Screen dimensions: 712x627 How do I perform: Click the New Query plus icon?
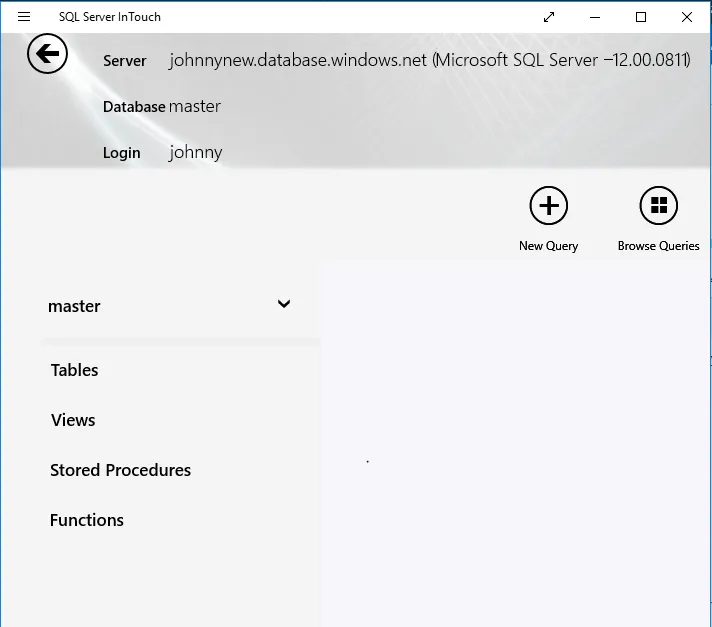[x=549, y=206]
